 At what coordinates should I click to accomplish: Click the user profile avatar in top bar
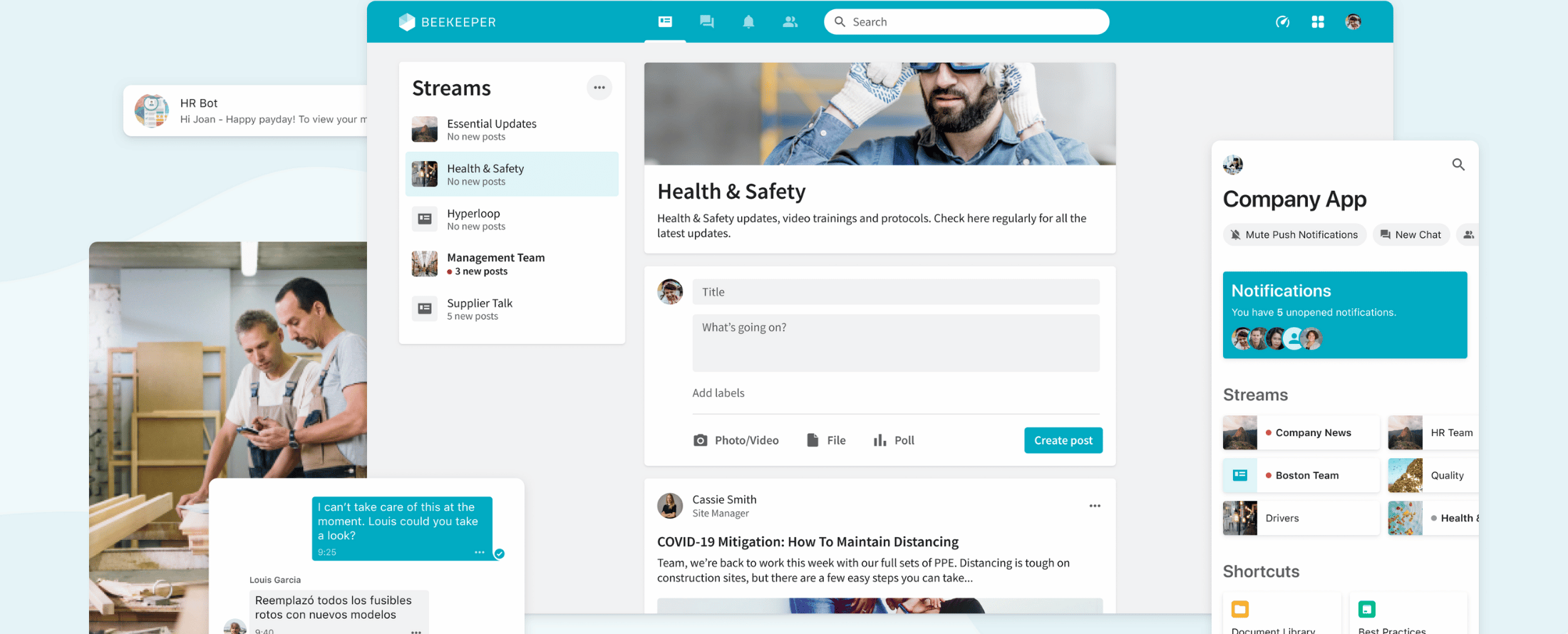pos(1353,21)
